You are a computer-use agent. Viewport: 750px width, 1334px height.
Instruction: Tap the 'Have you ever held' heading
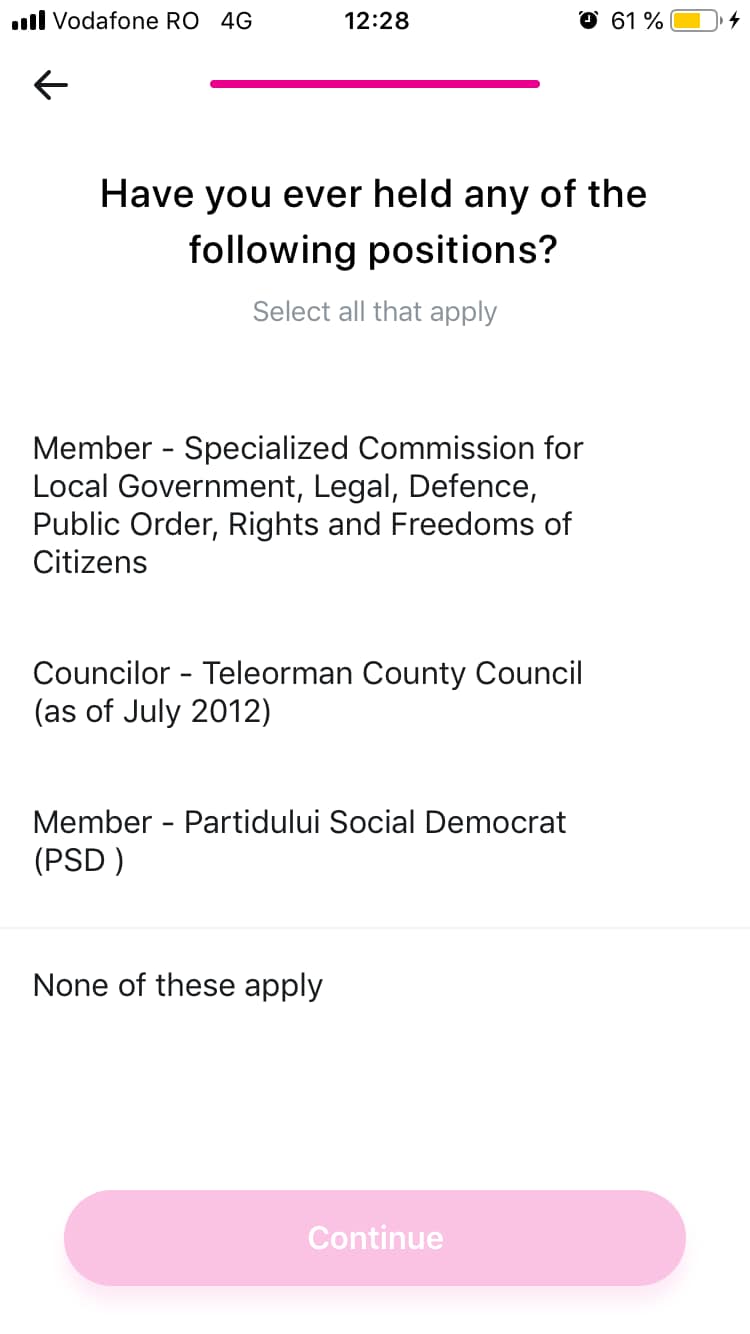pyautogui.click(x=374, y=221)
